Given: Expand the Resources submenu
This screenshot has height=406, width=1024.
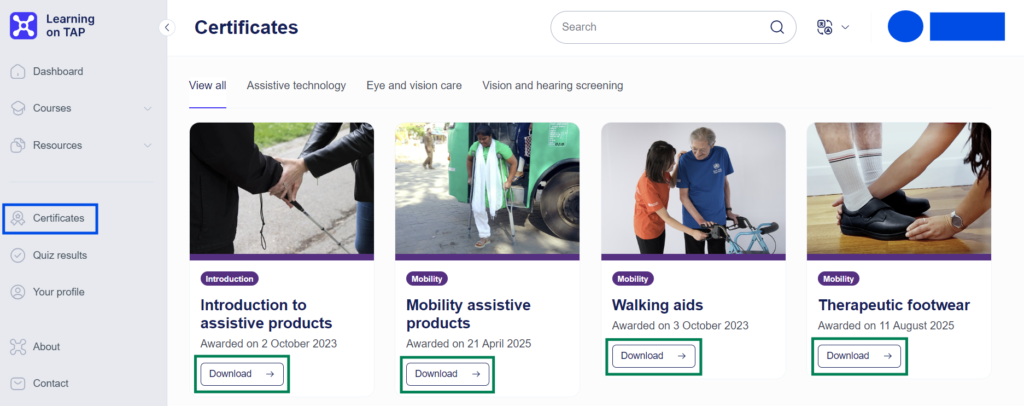Looking at the screenshot, I should [x=147, y=146].
